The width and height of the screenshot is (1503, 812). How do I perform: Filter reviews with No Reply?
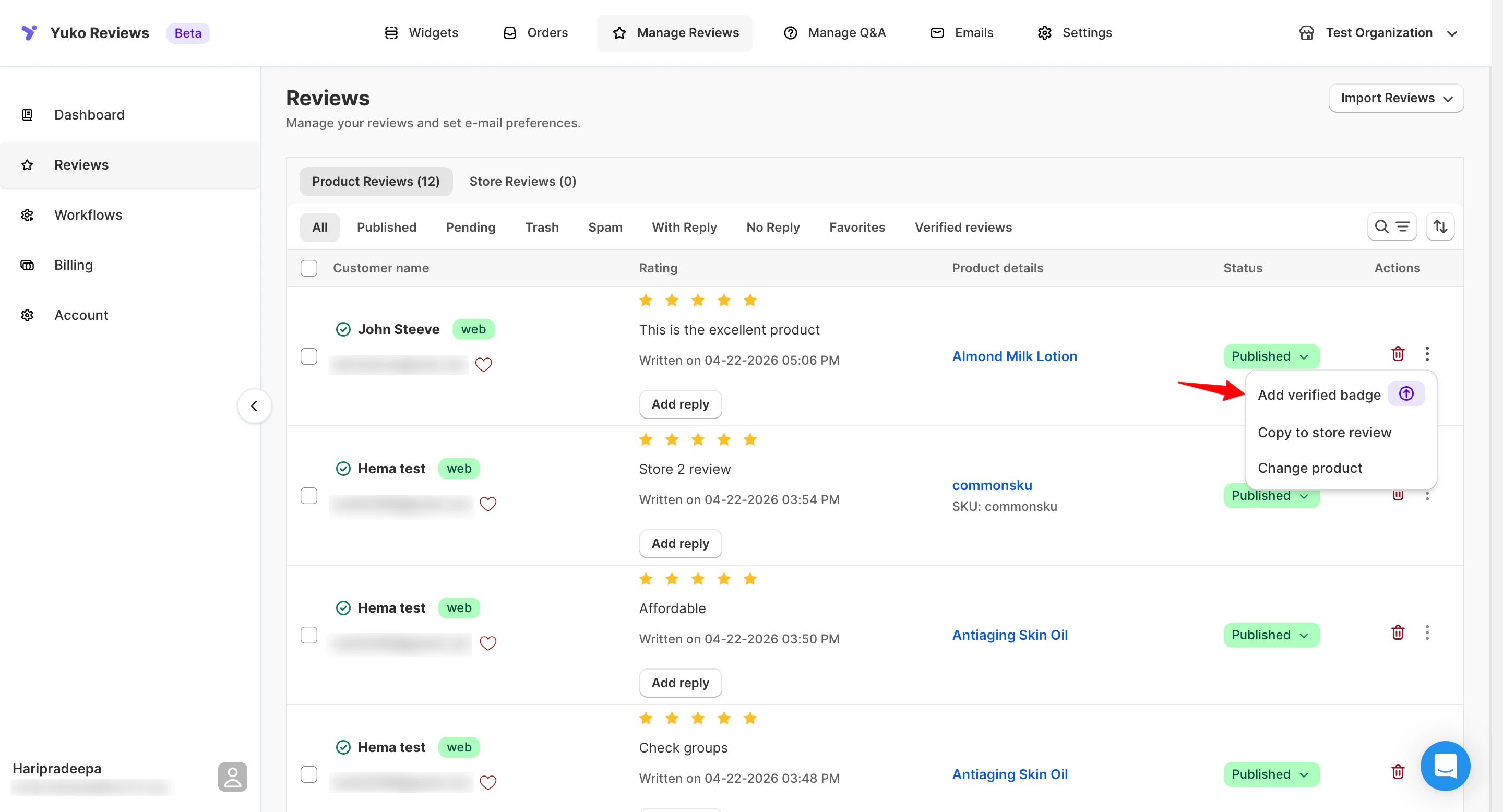[x=772, y=228]
